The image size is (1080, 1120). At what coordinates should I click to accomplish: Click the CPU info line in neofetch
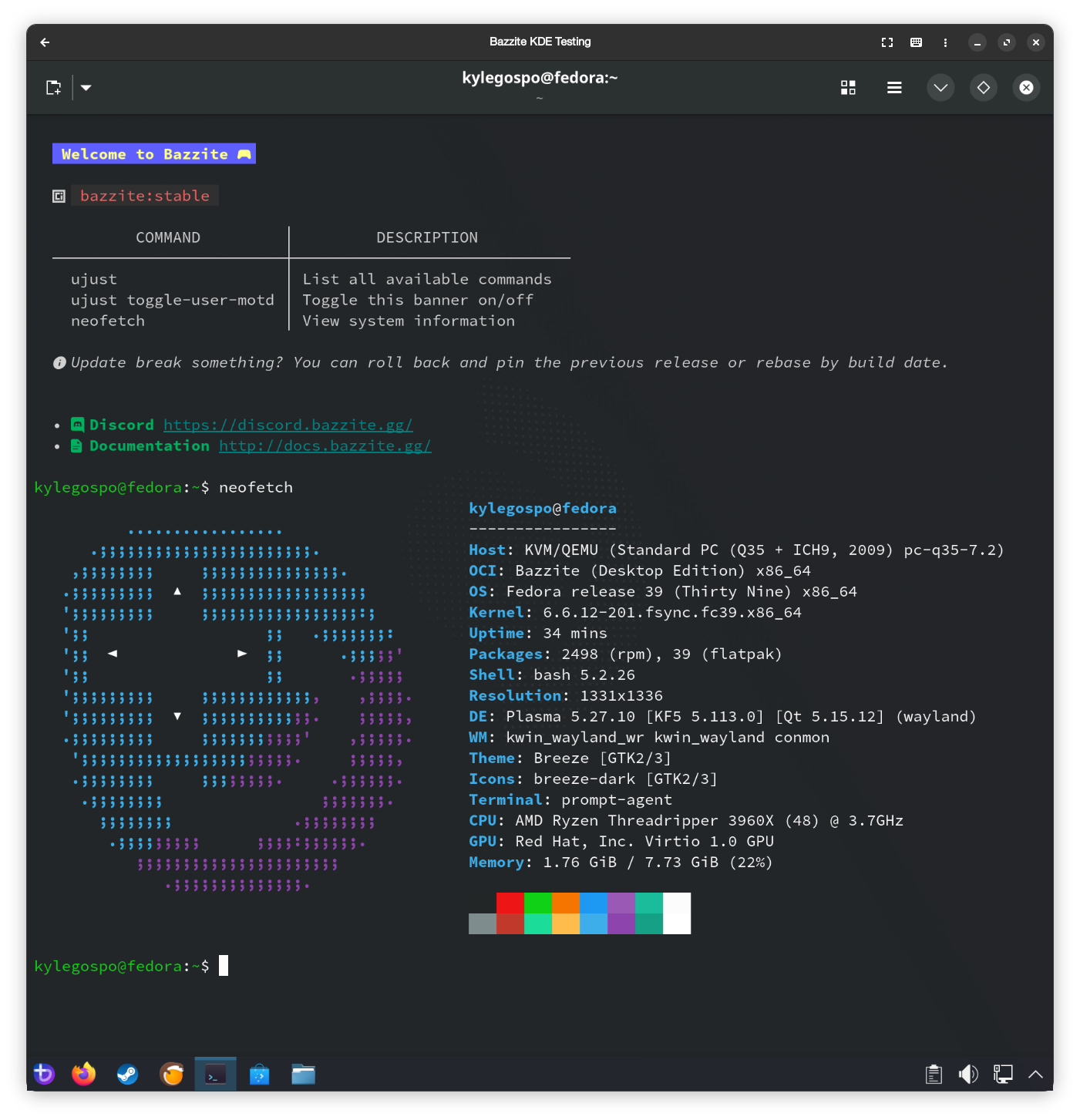(x=686, y=820)
